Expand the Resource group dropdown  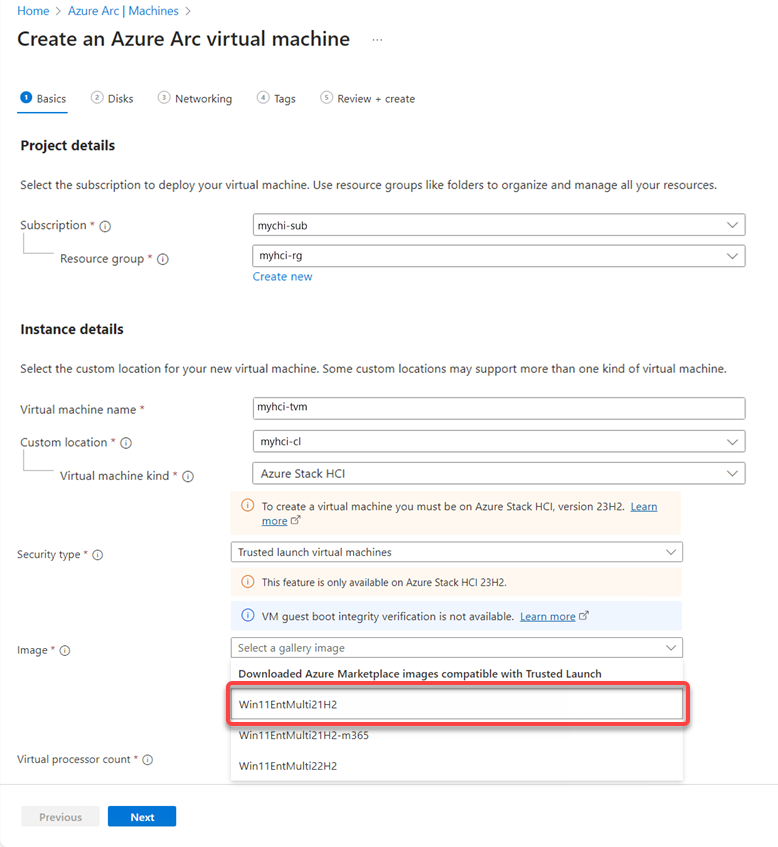499,256
